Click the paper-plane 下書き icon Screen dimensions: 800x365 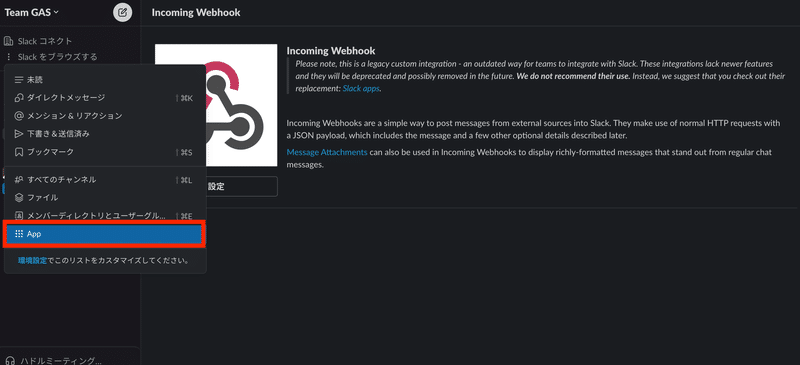click(x=19, y=134)
